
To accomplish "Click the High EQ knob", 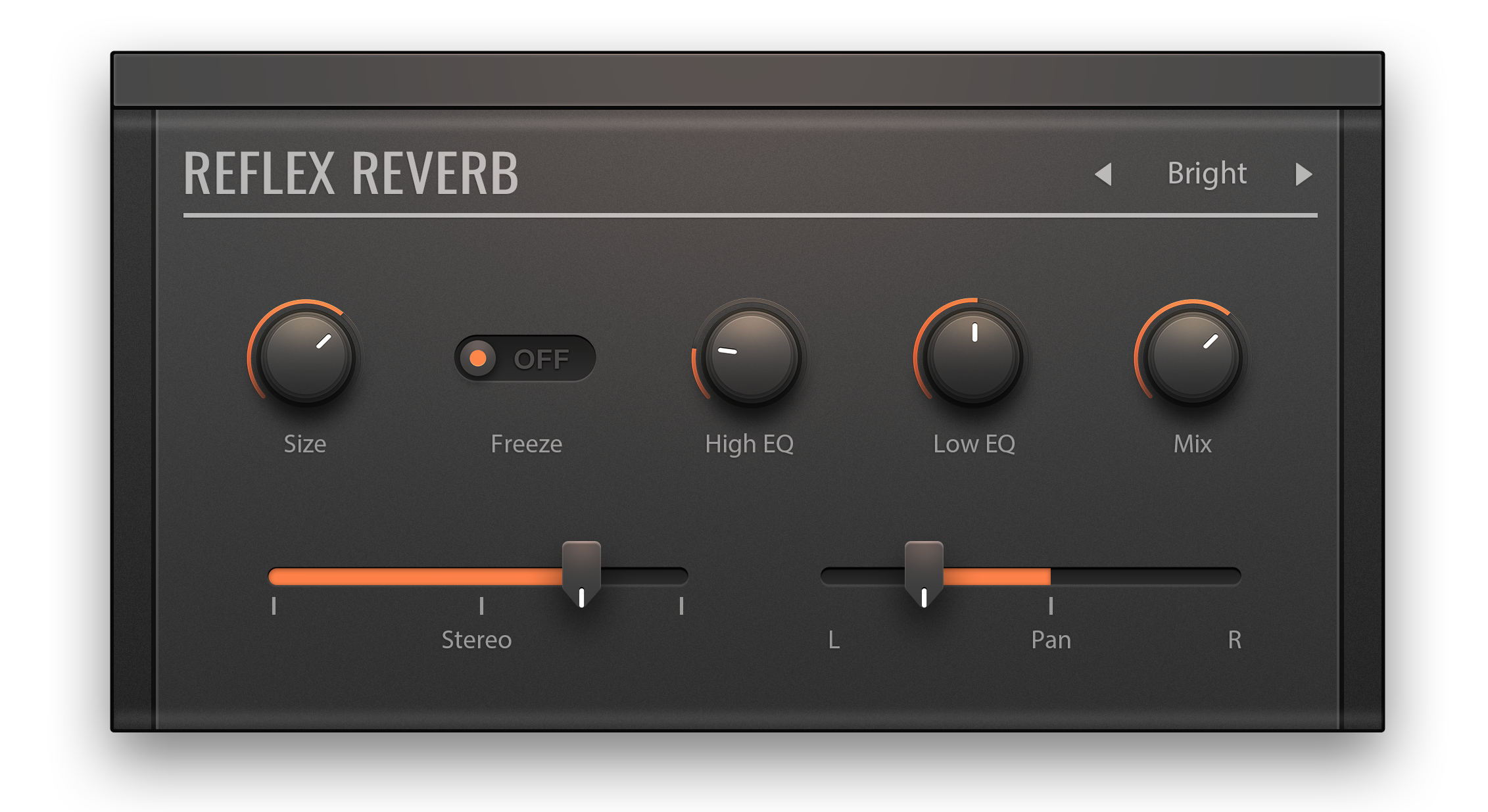I will coord(751,358).
